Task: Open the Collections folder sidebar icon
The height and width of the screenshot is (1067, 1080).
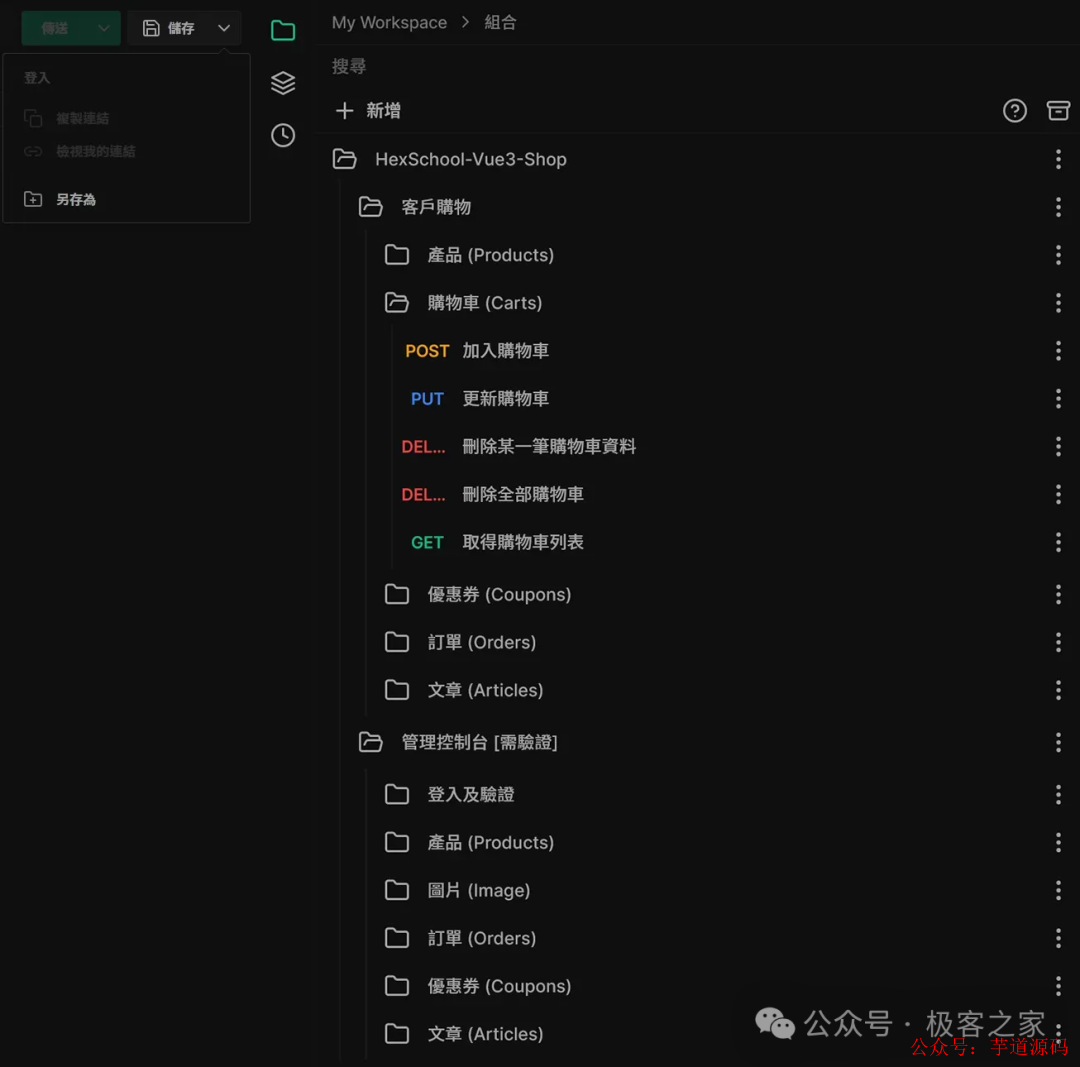Action: 282,30
